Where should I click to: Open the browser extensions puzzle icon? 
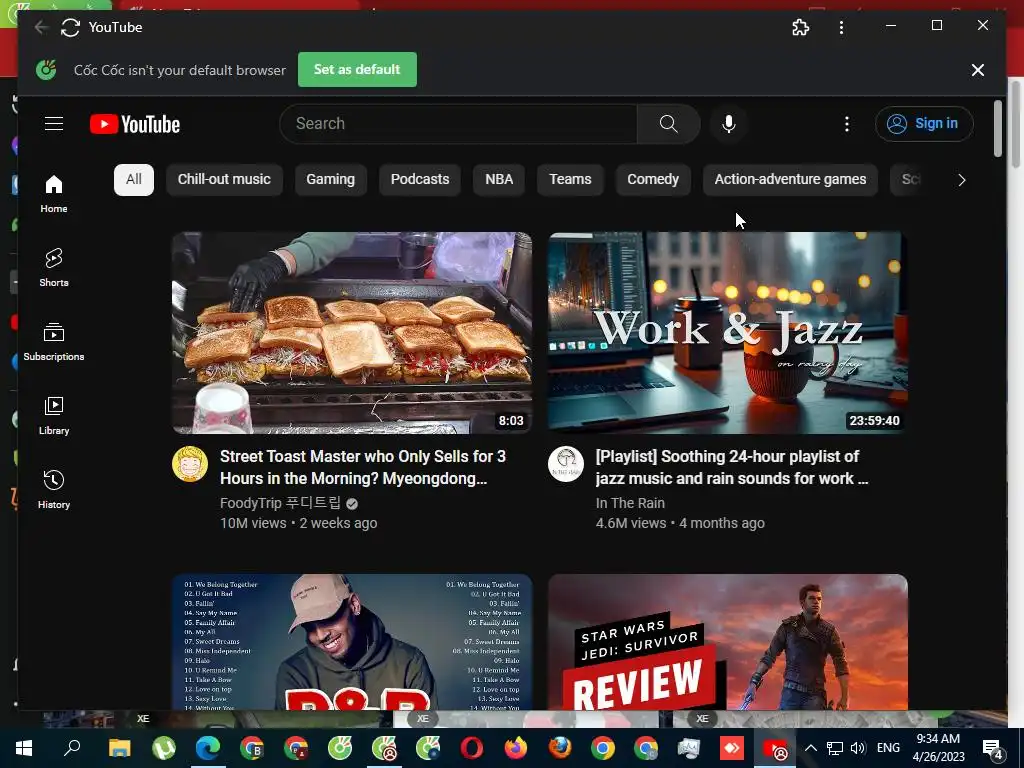(800, 27)
